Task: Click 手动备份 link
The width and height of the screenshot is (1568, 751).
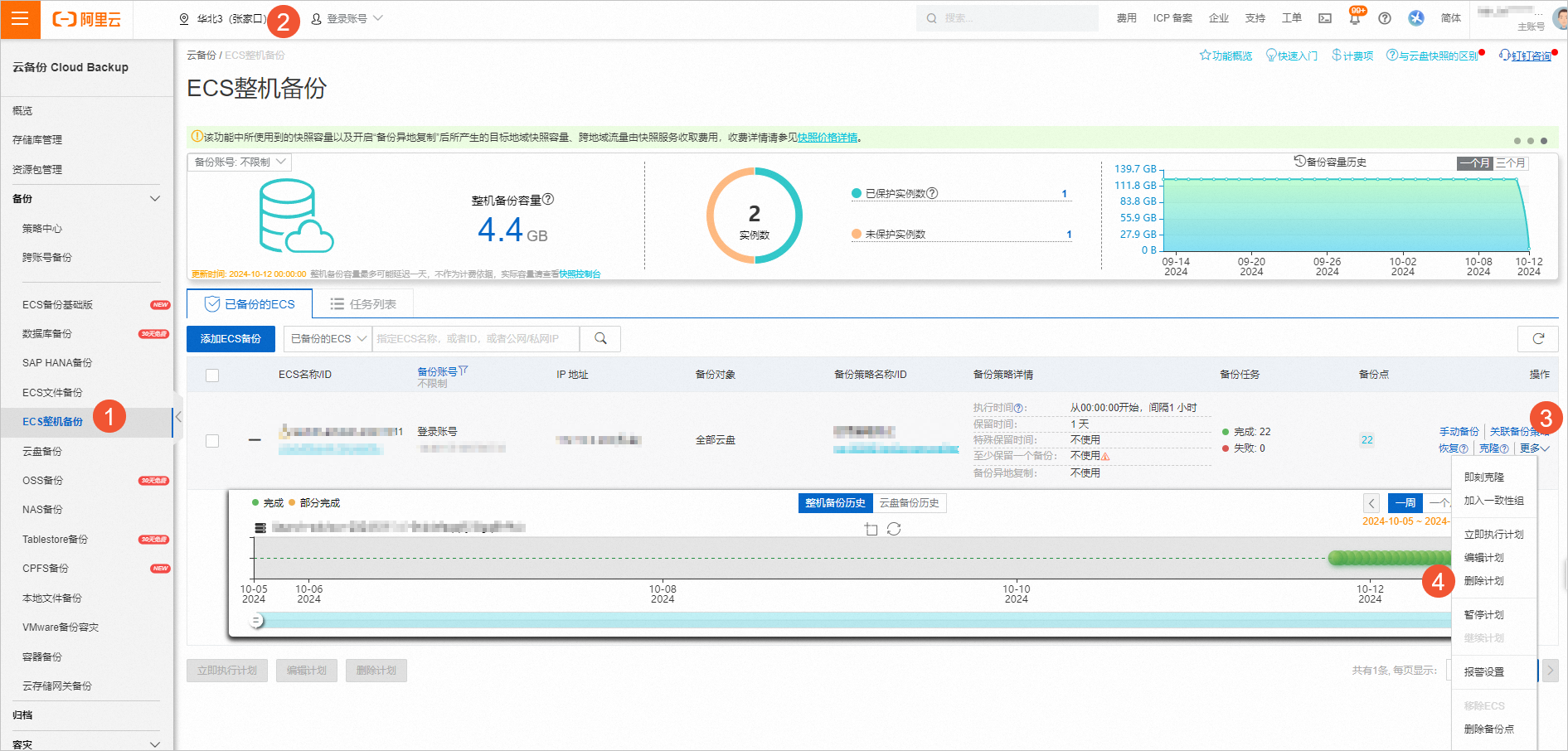Action: (1459, 432)
